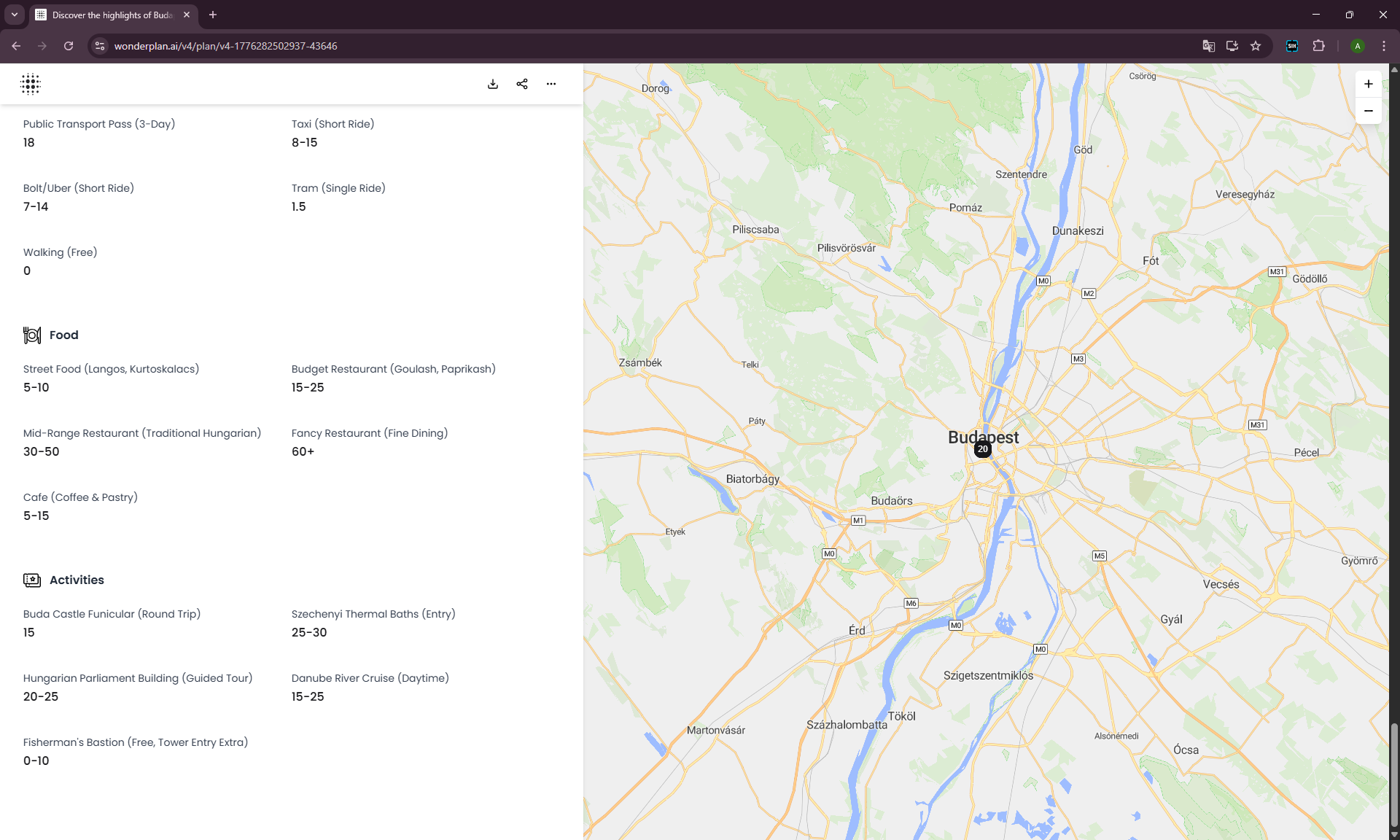Open a new browser tab

213,15
